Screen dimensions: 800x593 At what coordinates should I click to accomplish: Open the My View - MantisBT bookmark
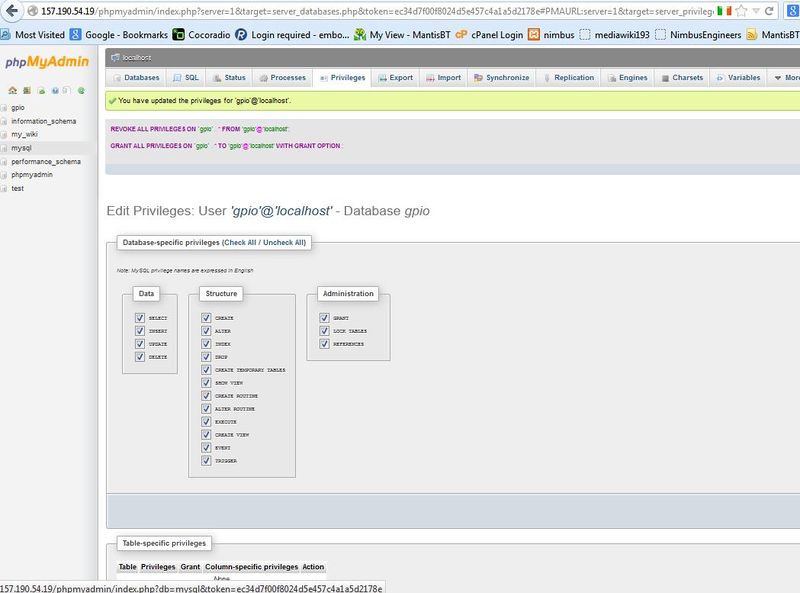(403, 35)
